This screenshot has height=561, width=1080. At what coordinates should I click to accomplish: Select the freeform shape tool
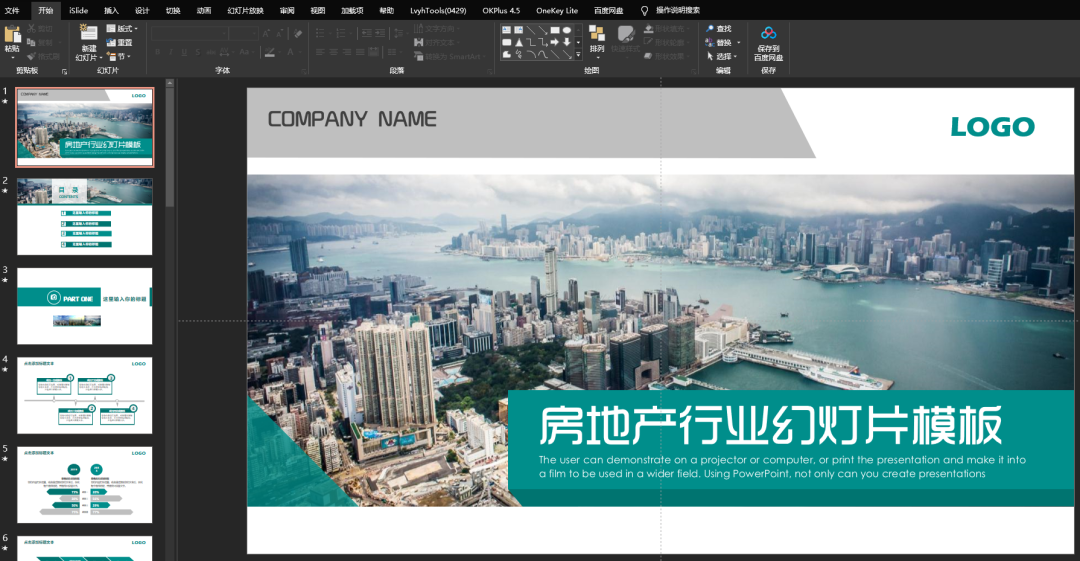(x=507, y=54)
